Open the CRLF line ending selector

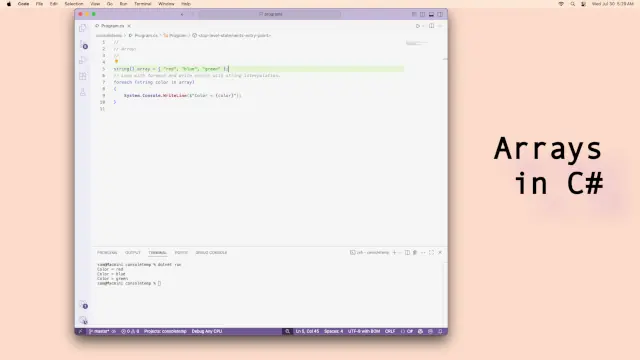[x=390, y=331]
